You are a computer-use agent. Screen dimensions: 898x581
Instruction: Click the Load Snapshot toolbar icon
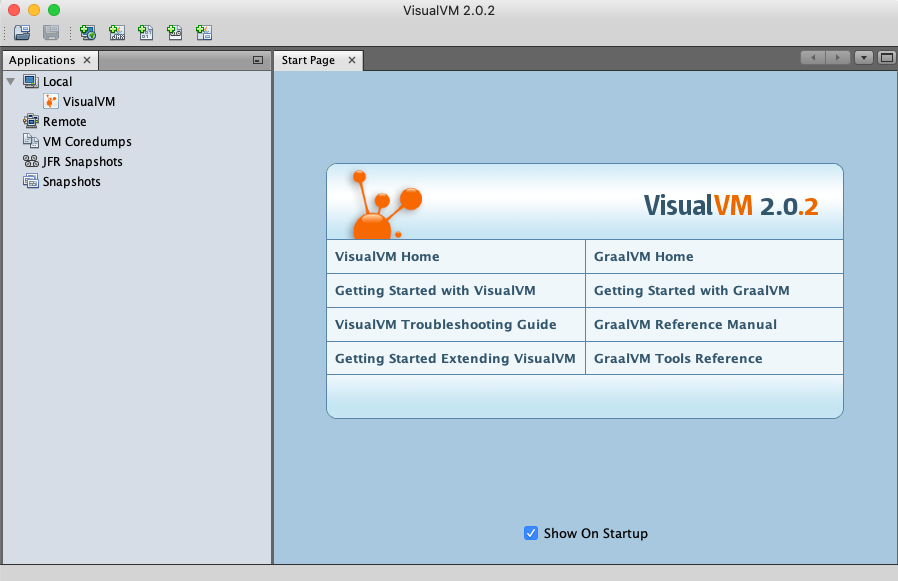[22, 33]
